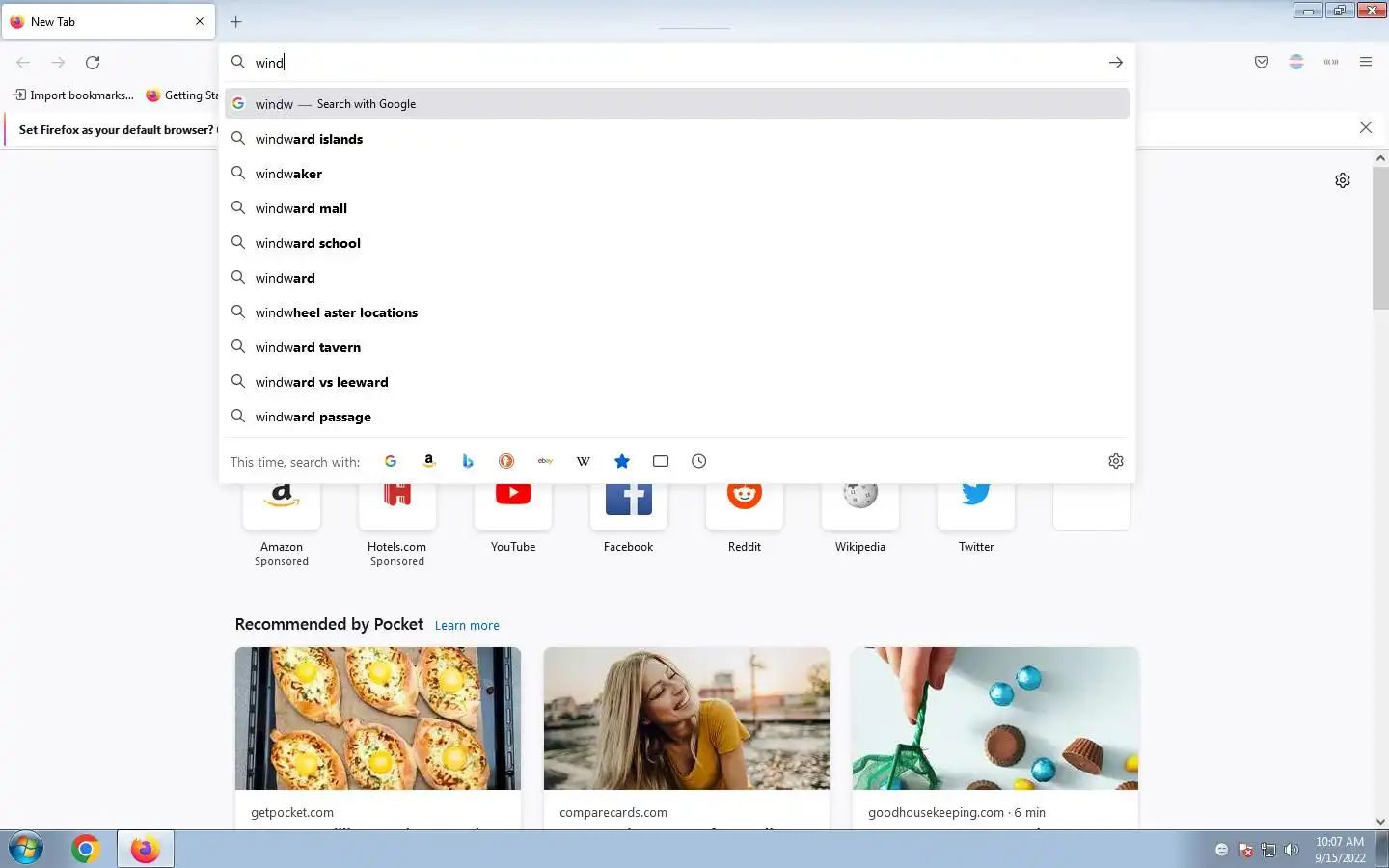Pick the 'windwaker' suggestion
1389x868 pixels.
pyautogui.click(x=677, y=174)
